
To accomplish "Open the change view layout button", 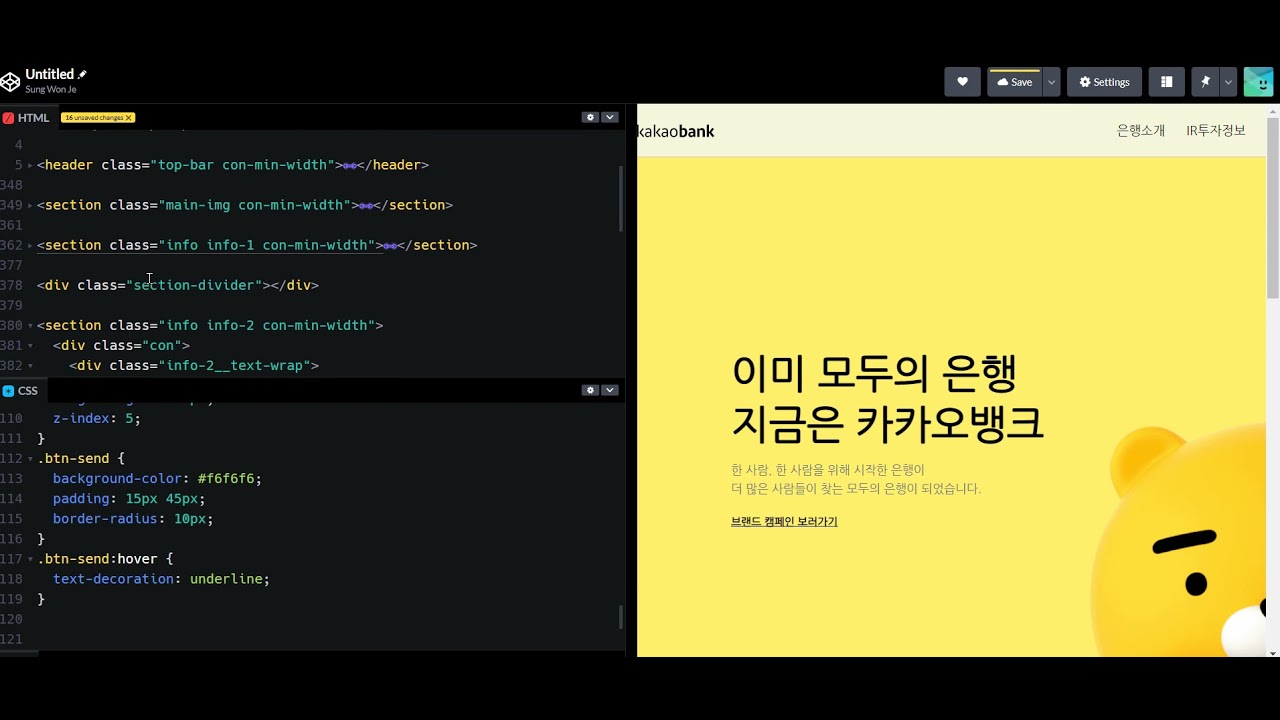I will click(x=1166, y=82).
